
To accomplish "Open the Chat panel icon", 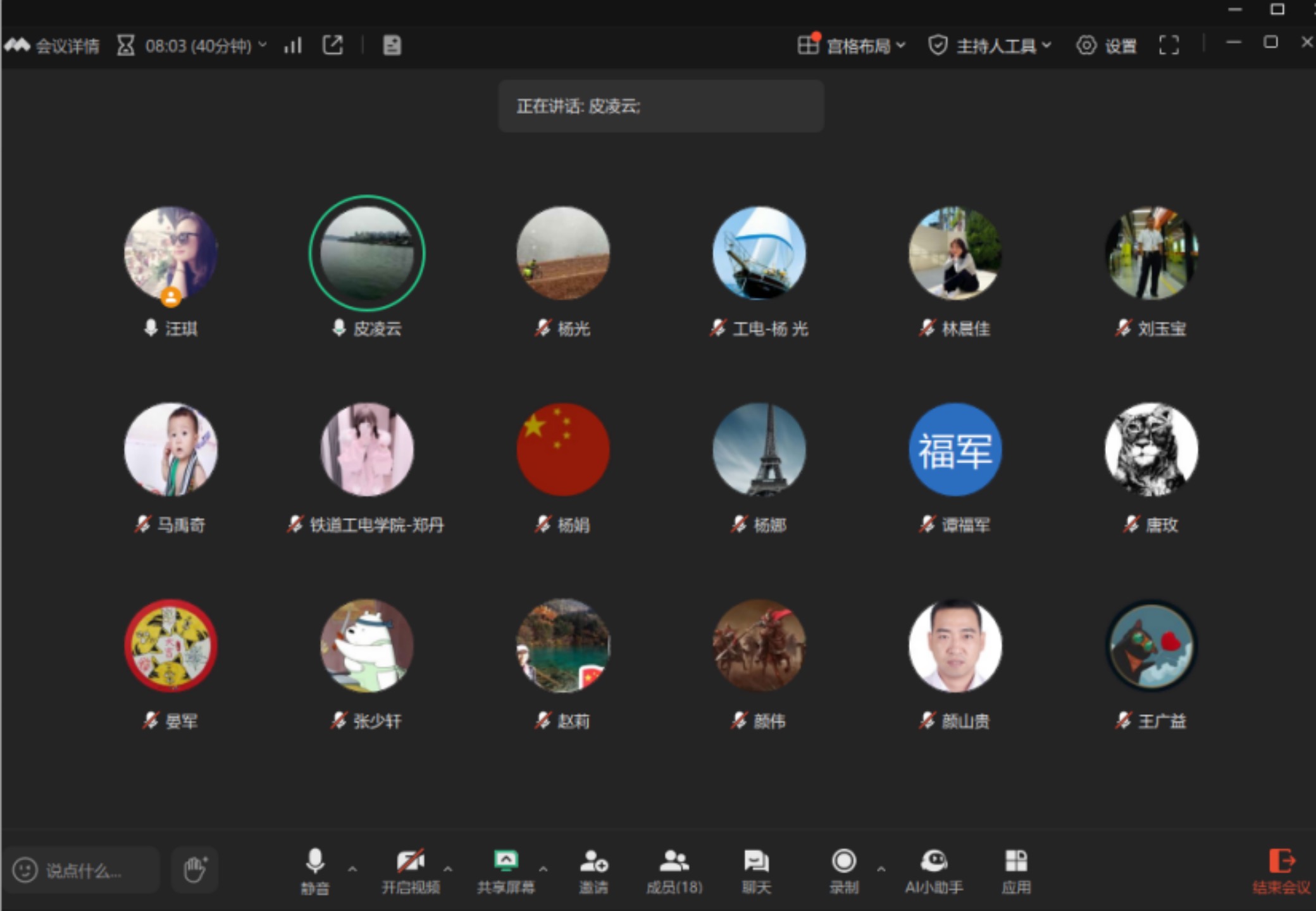I will pos(756,870).
